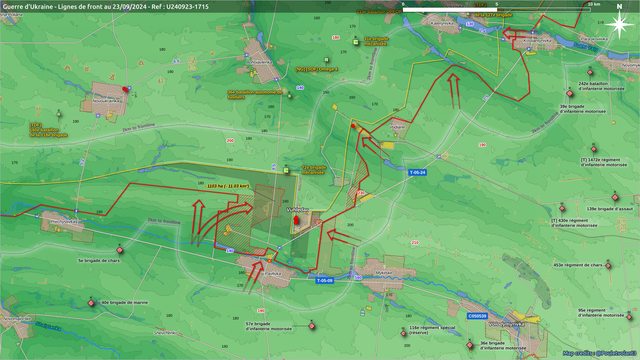Click green 72e brigade mécanisée square near Vuhledar
Viewport: 640px width, 360px height.
[287, 170]
